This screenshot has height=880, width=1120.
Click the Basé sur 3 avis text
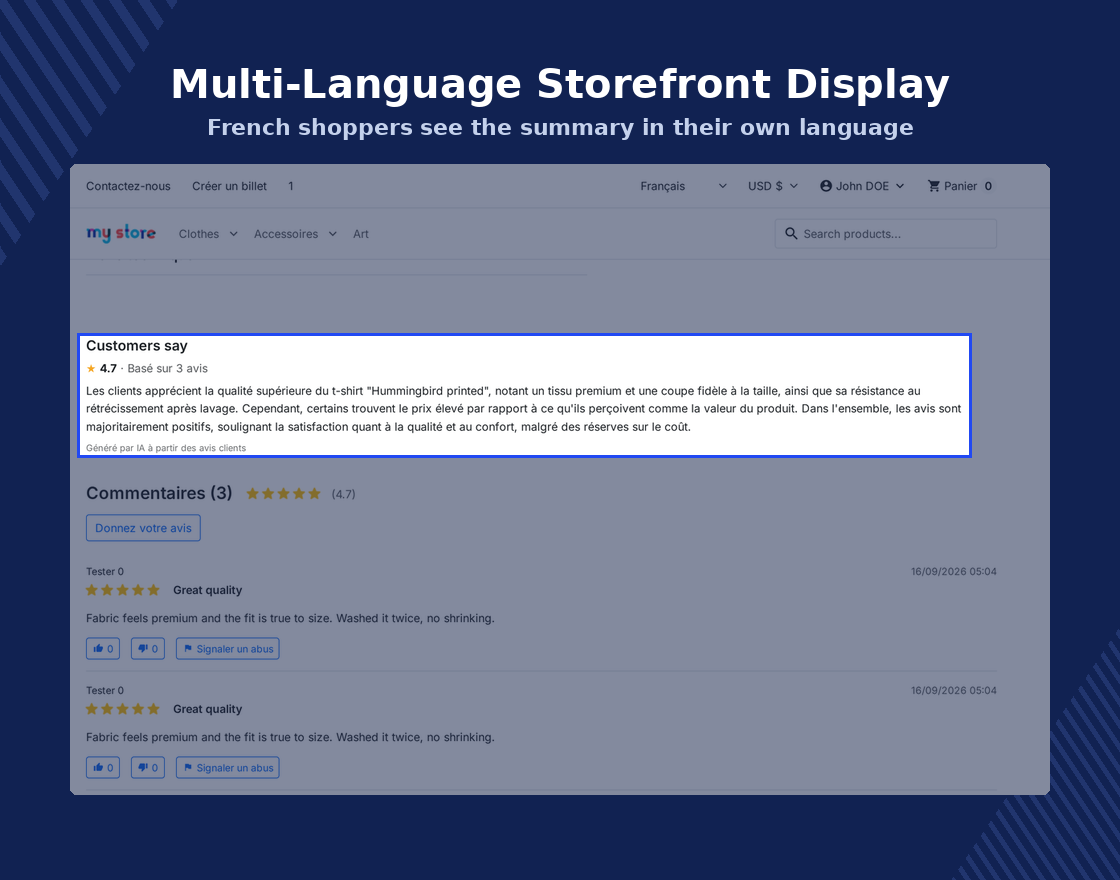click(x=168, y=369)
